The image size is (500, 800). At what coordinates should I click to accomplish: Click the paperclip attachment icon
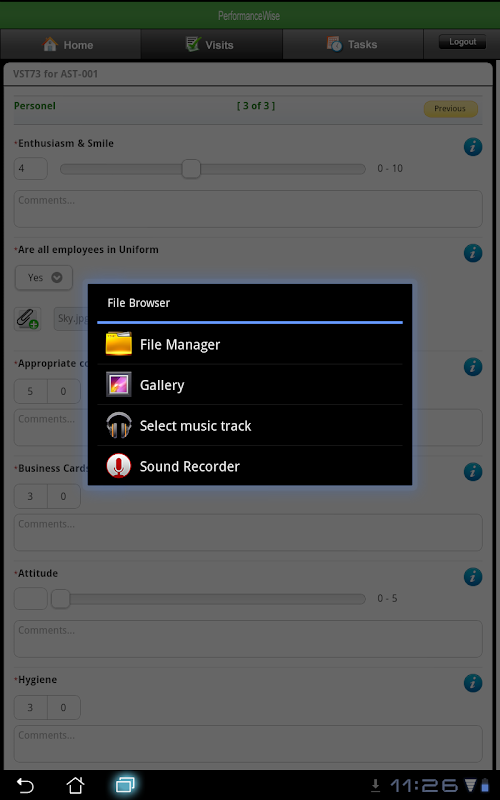click(x=27, y=319)
